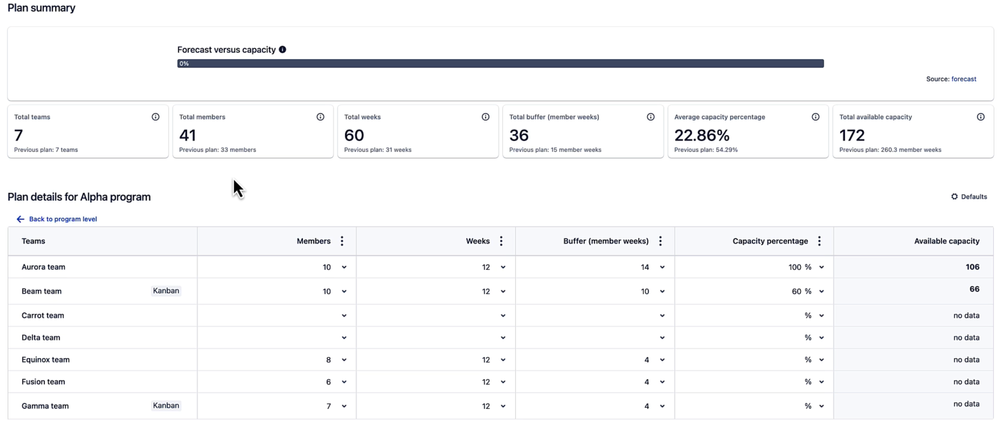This screenshot has height=423, width=999.
Task: Select the Aurora team row name
Action: 43,268
